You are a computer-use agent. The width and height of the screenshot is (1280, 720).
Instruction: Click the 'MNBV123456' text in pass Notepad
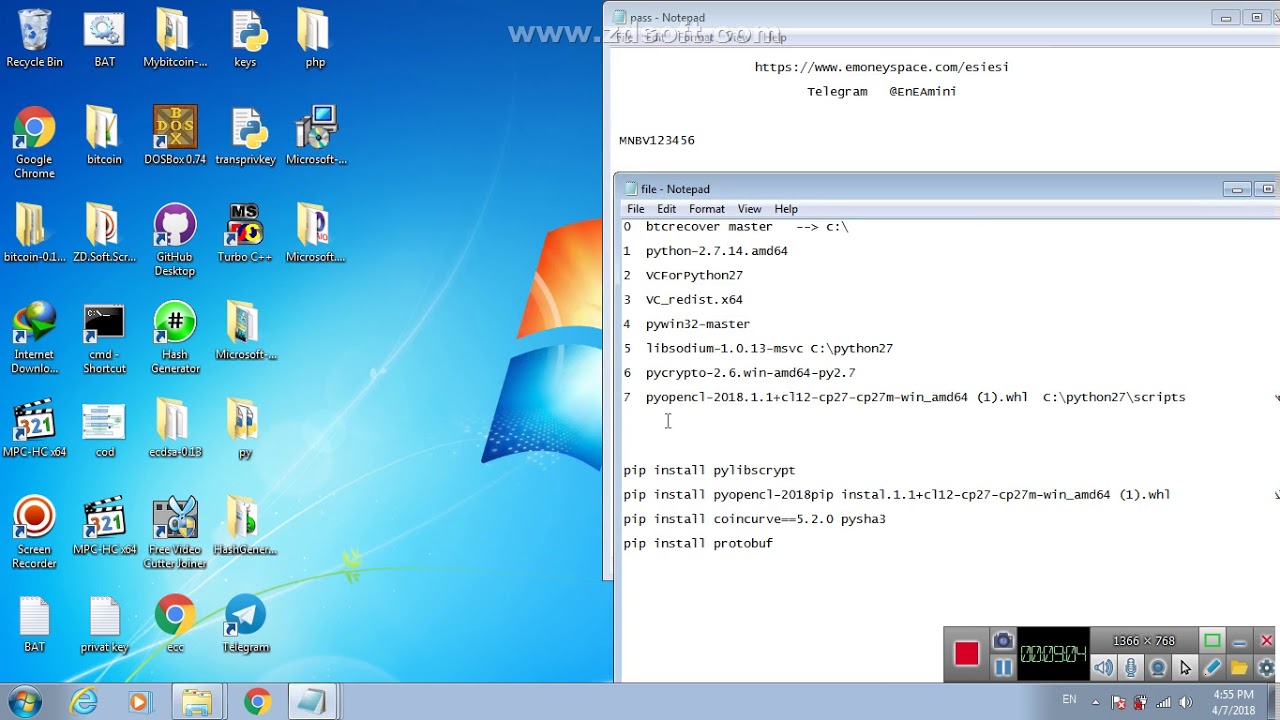coord(657,140)
